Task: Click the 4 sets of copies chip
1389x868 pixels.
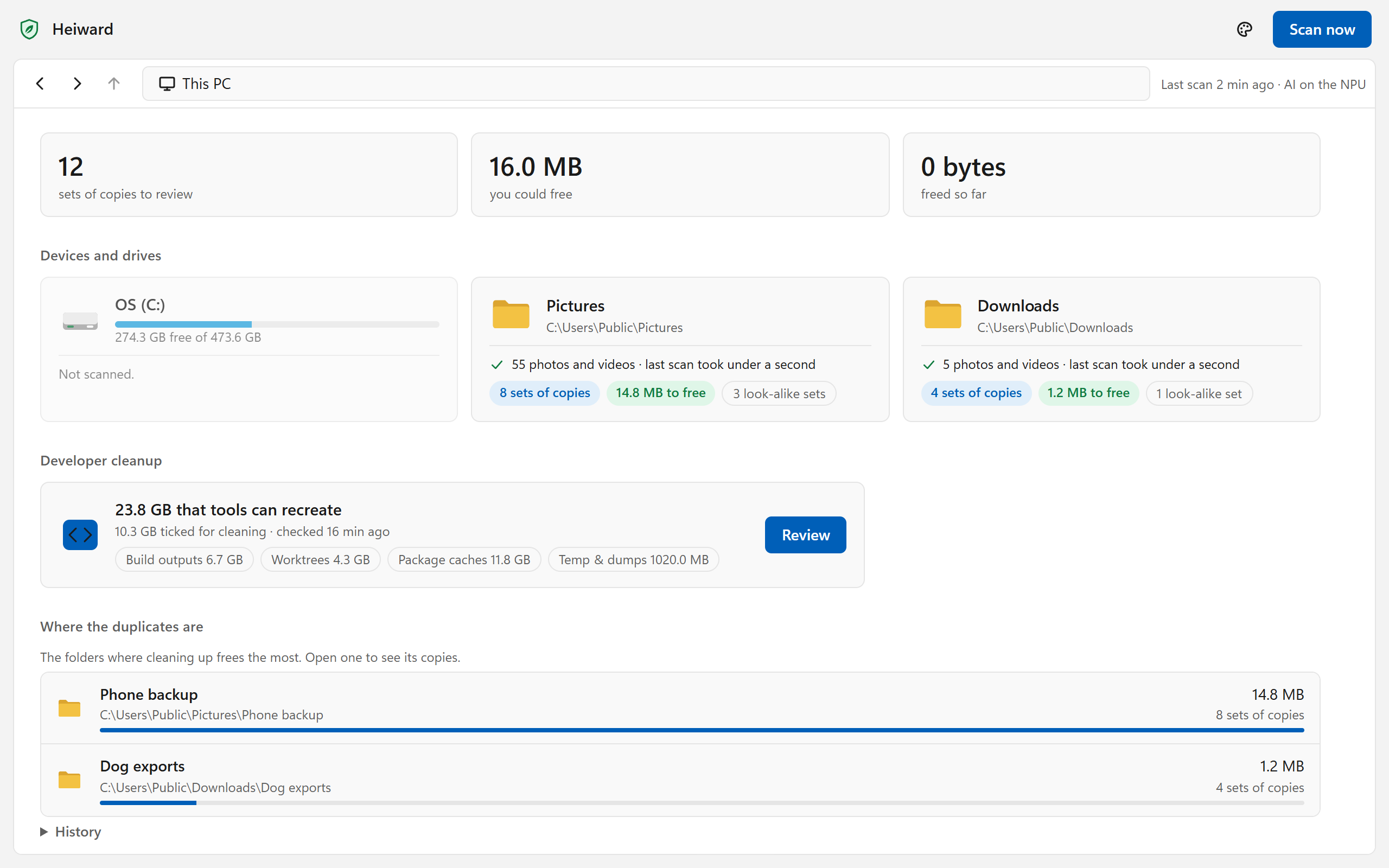Action: (976, 393)
